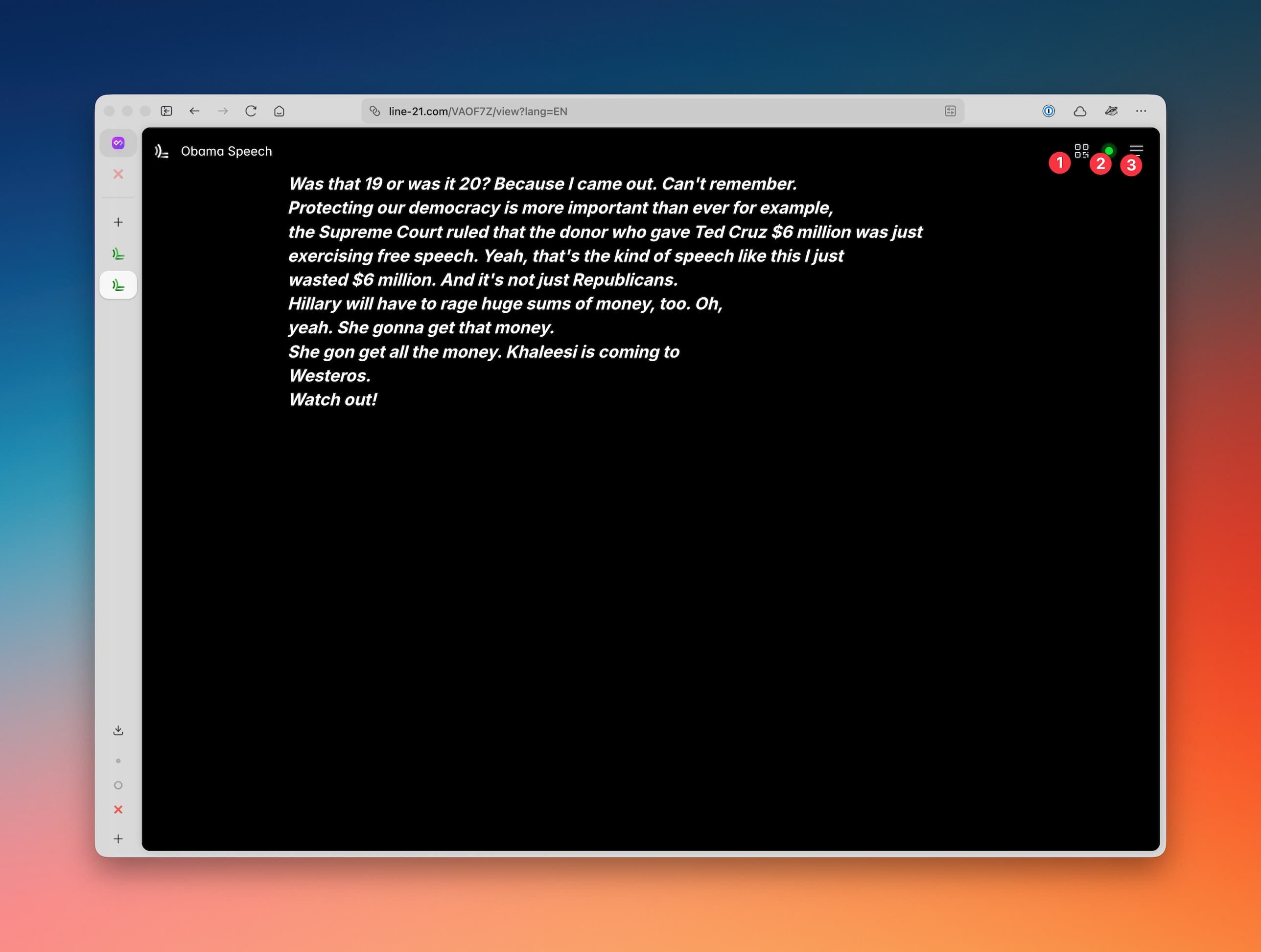Open the browser overflow menu with three dots
This screenshot has height=952, width=1261.
pos(1141,111)
